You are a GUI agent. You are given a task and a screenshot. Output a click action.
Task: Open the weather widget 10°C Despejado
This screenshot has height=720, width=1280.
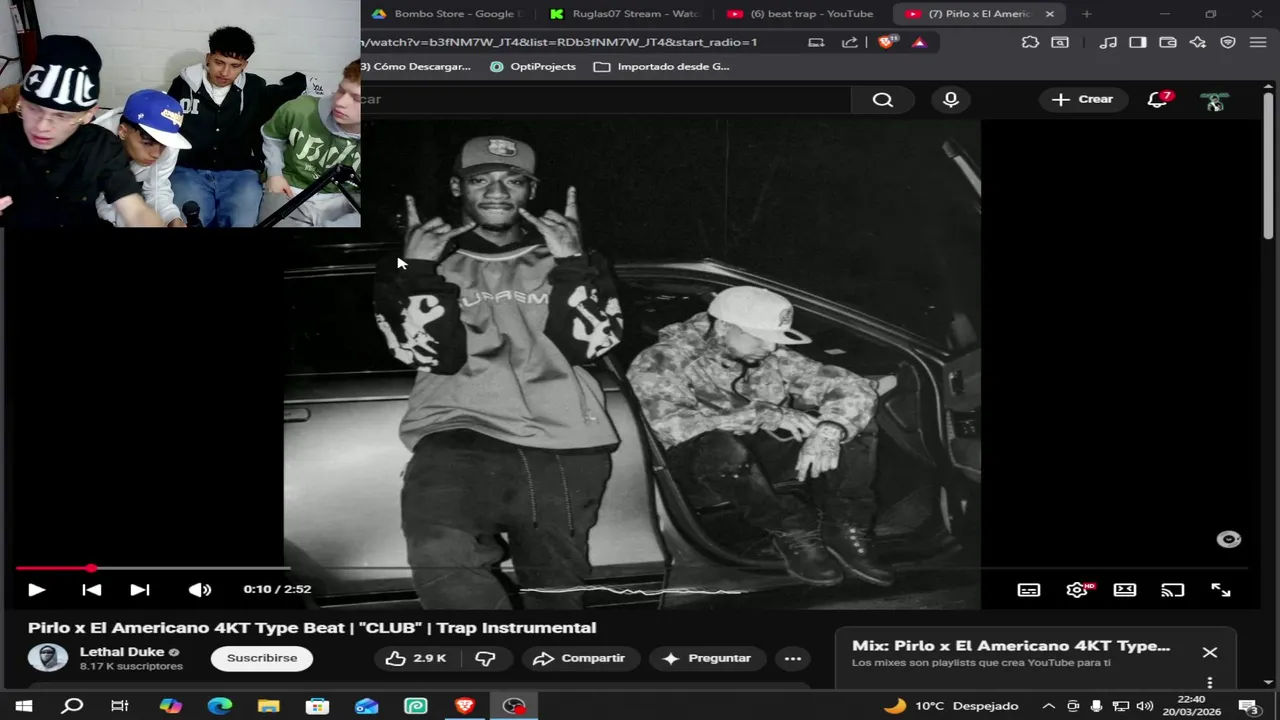(951, 706)
